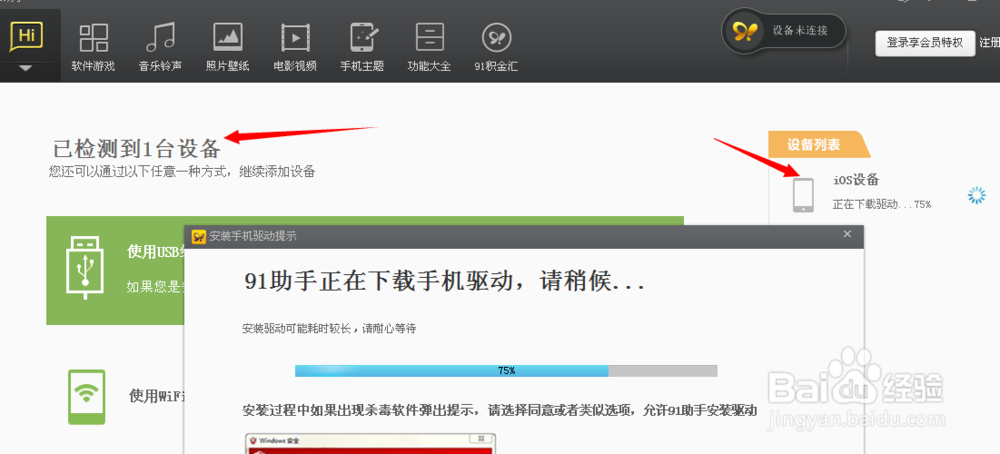
Task: Click the 91助手正在下载手机驱动 dialog heading
Action: point(445,281)
